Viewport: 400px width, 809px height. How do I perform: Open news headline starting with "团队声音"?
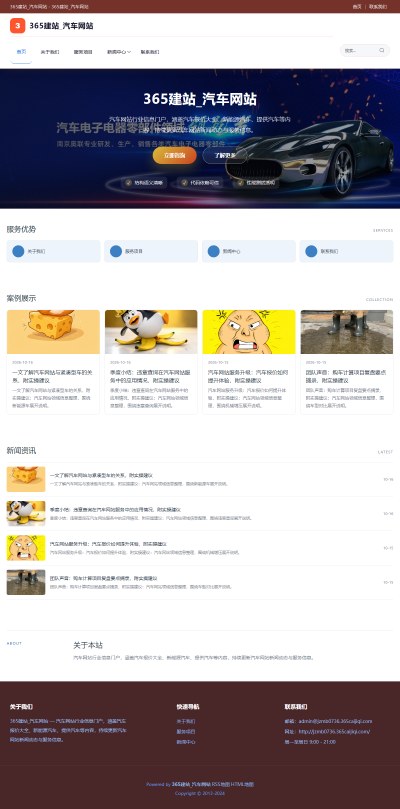[103, 578]
